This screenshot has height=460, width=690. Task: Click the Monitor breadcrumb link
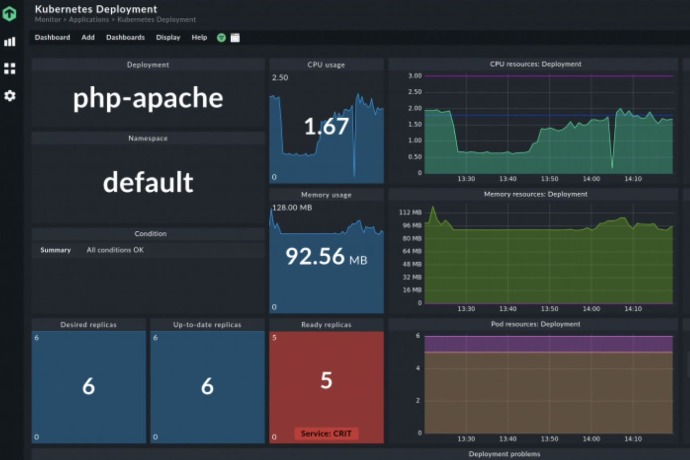pos(47,20)
